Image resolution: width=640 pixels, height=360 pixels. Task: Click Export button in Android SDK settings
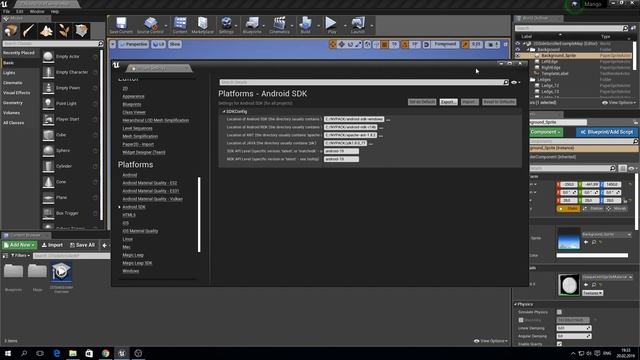click(448, 102)
